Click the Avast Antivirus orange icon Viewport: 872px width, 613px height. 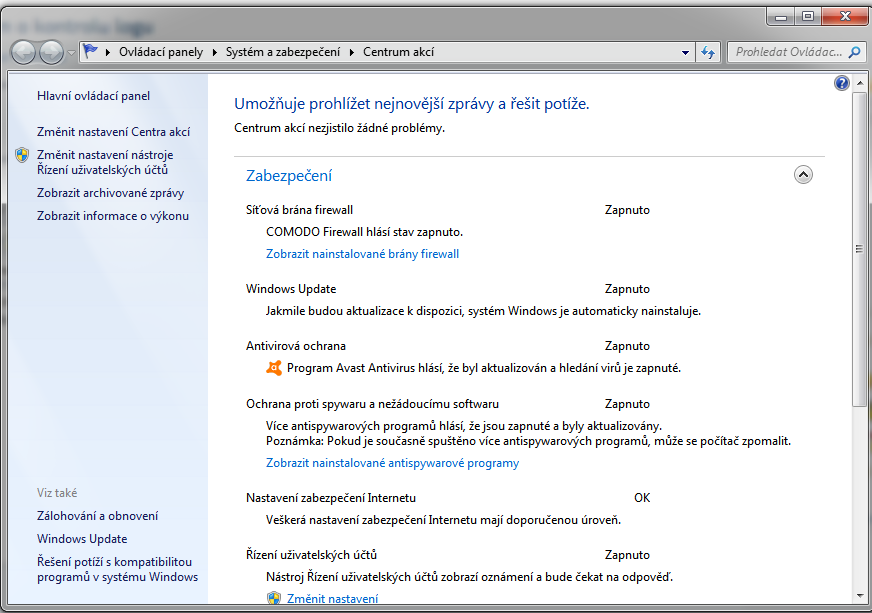point(274,368)
